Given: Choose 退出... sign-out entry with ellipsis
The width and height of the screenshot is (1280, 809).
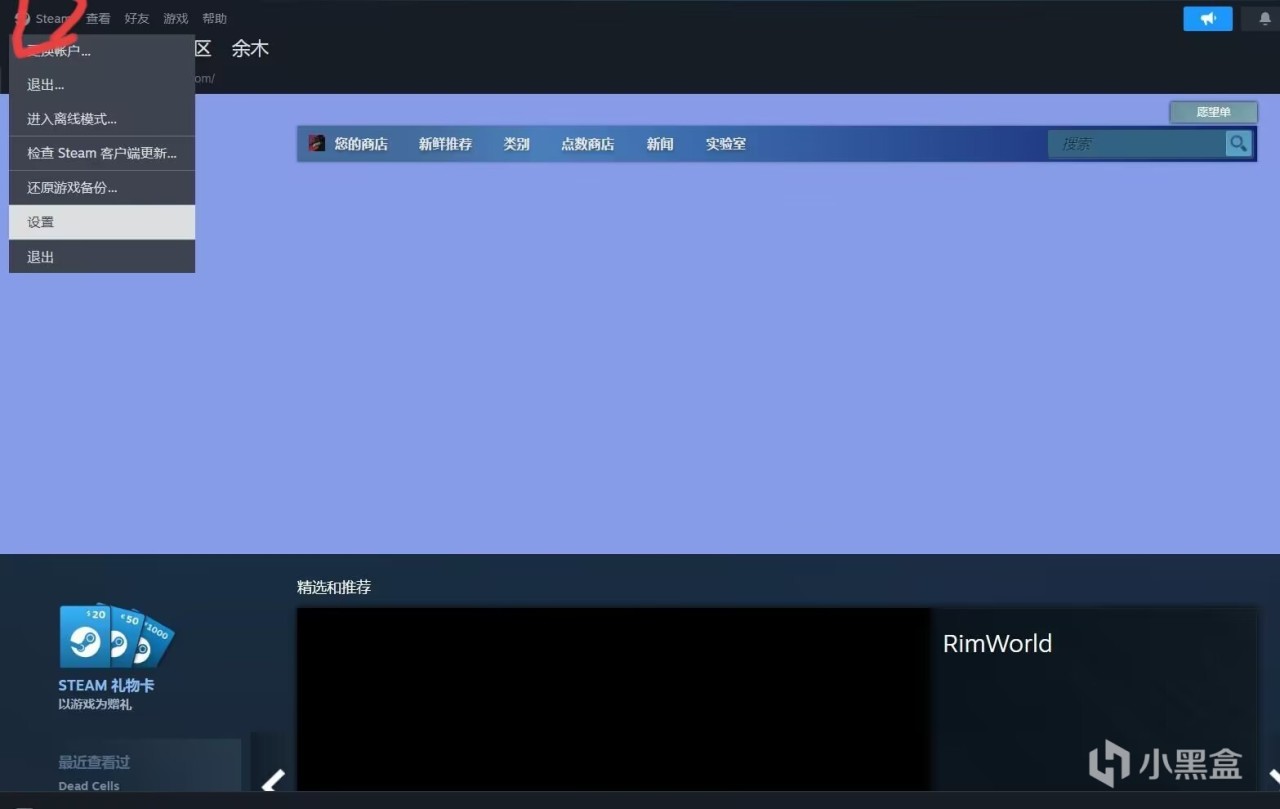Looking at the screenshot, I should [x=102, y=85].
